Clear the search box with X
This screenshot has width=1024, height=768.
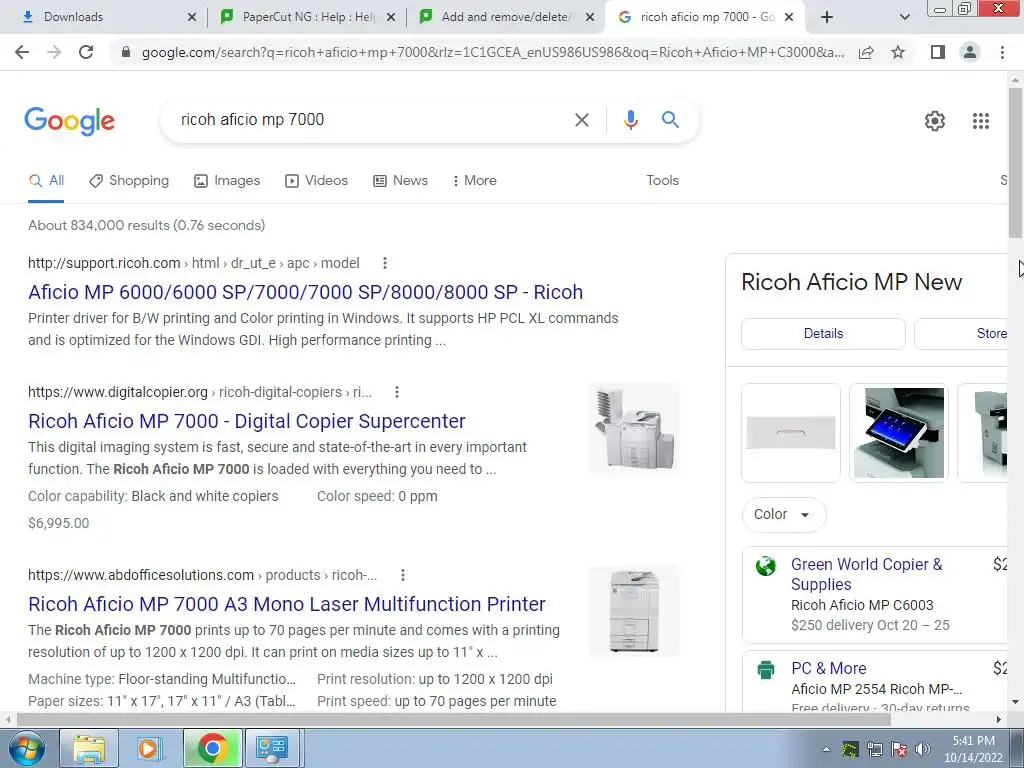pyautogui.click(x=581, y=120)
